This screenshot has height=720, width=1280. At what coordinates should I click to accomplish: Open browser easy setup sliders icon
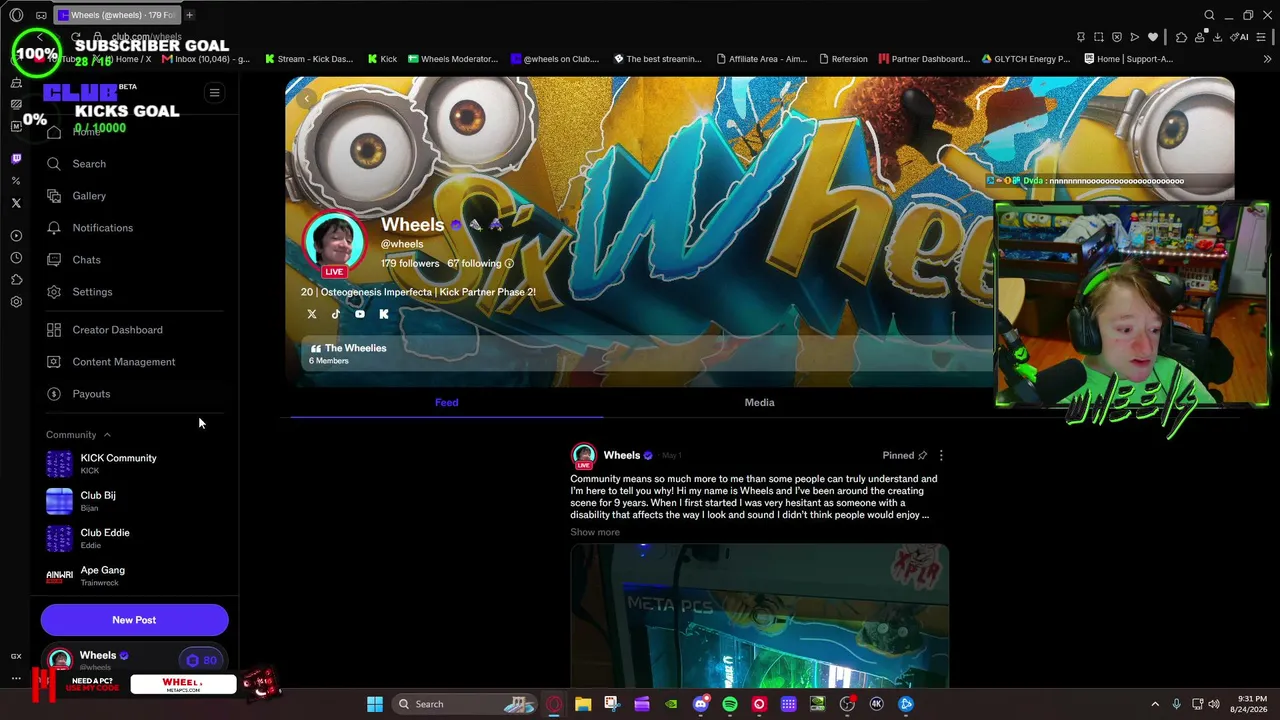1261,37
